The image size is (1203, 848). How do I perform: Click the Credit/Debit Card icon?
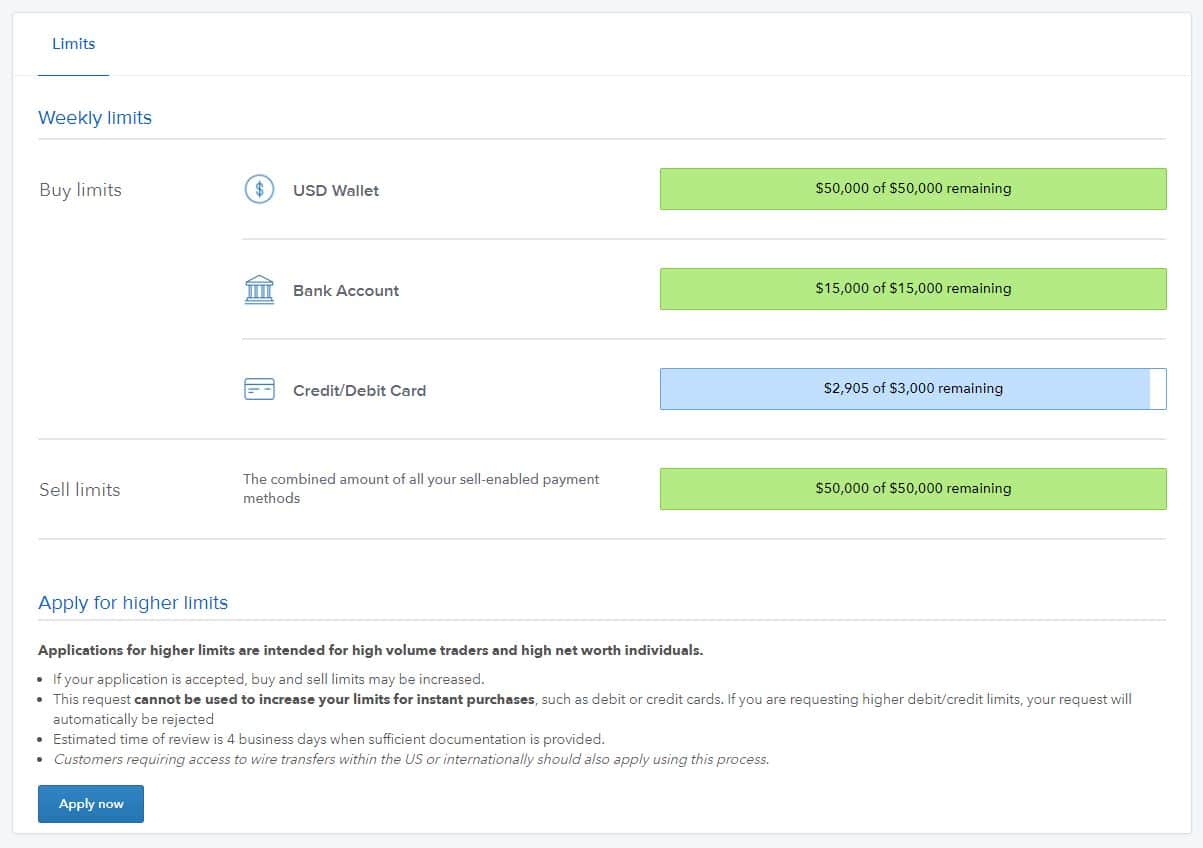259,388
